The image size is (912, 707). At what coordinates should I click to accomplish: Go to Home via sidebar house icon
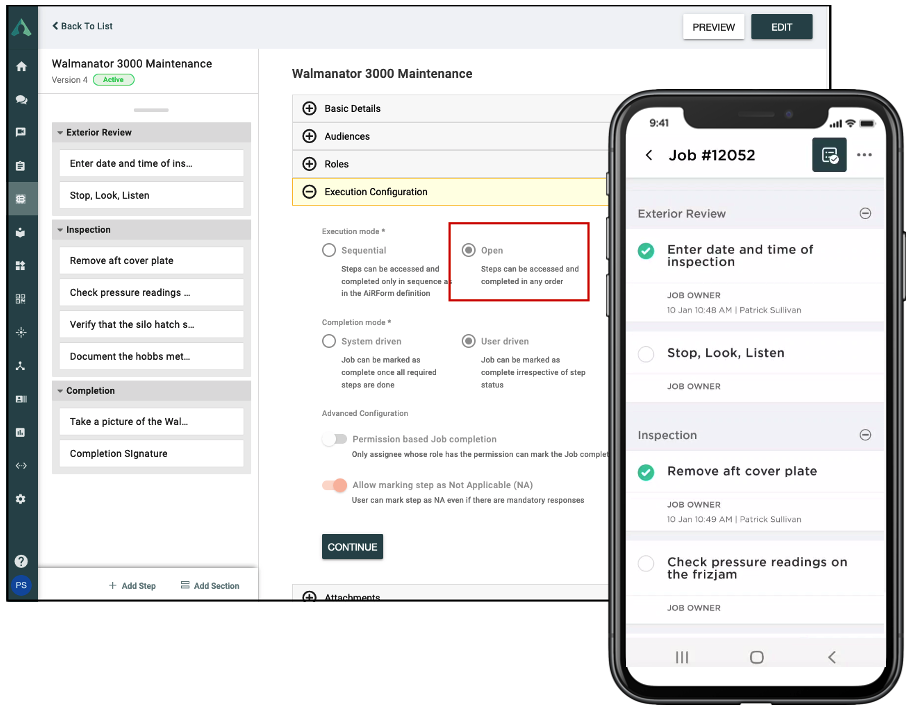[x=22, y=66]
